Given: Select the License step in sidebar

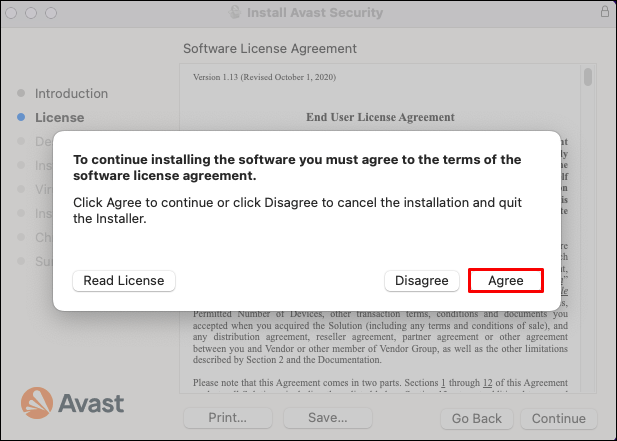Looking at the screenshot, I should point(60,117).
